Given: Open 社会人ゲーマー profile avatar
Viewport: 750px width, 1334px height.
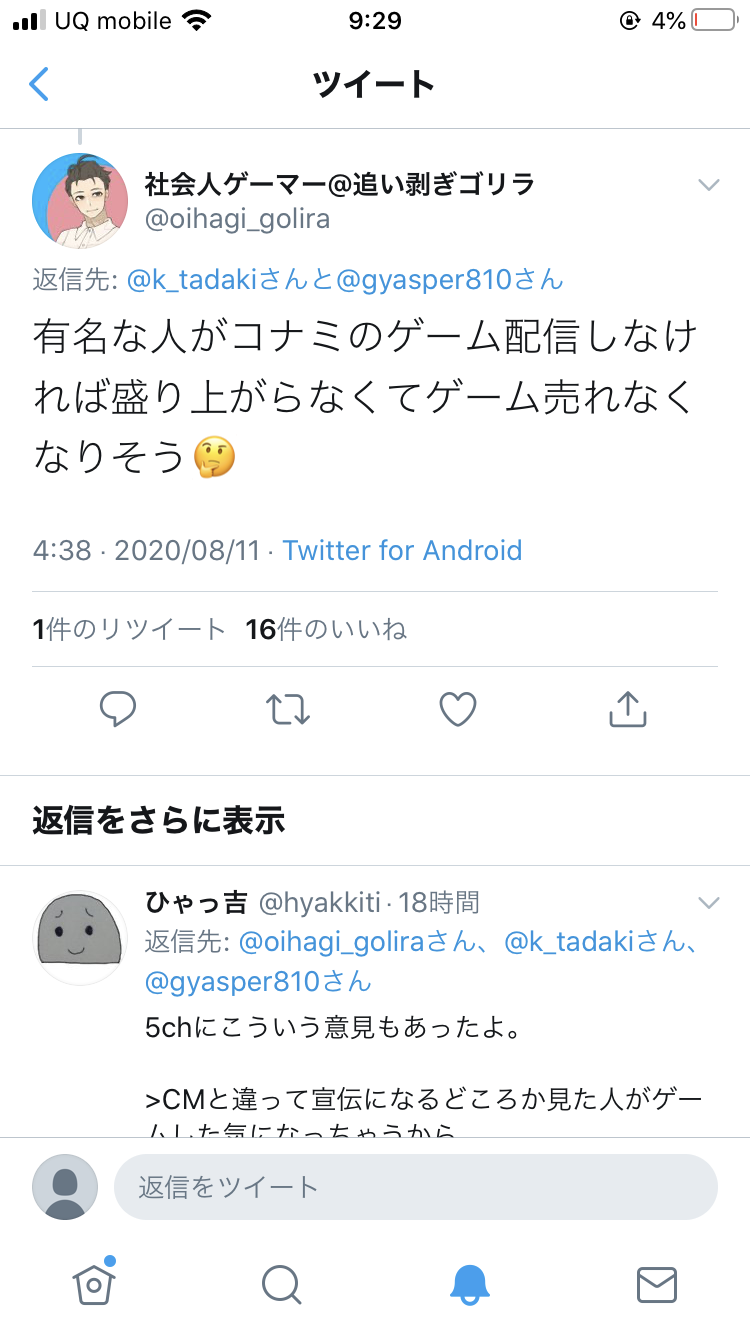Looking at the screenshot, I should click(x=80, y=201).
